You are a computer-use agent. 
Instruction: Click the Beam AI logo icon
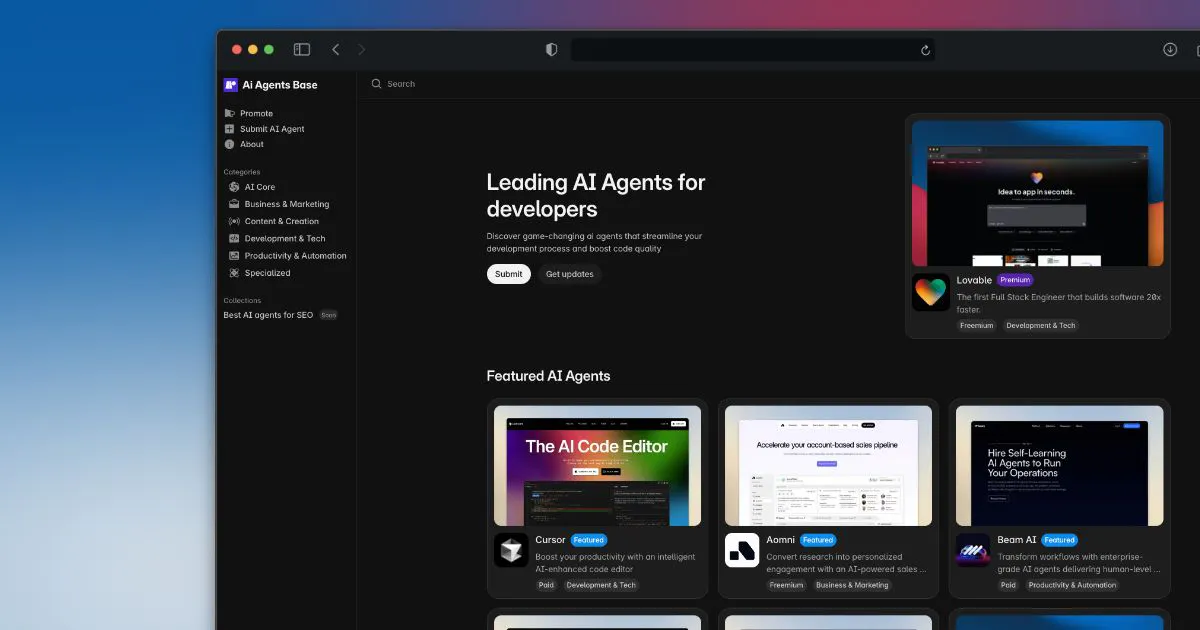coord(973,550)
